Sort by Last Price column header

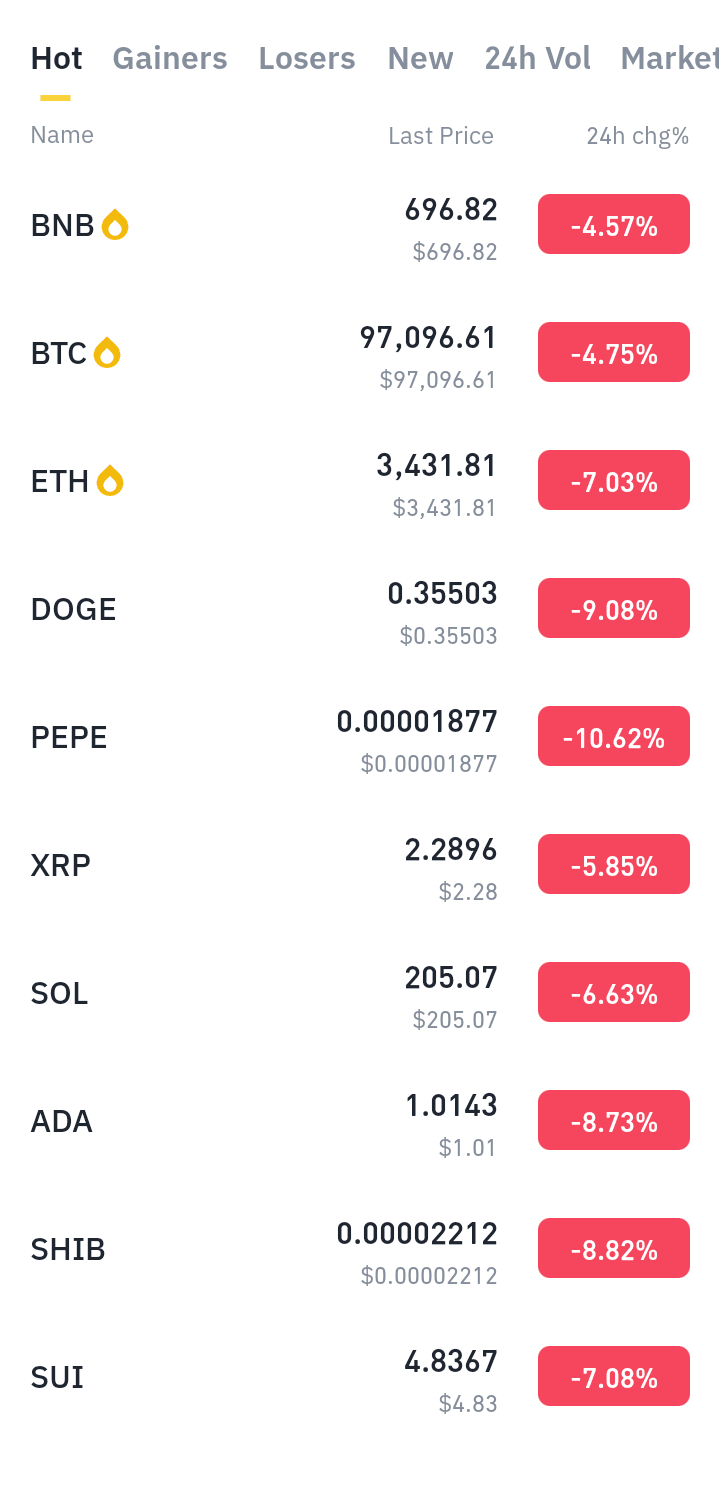[x=441, y=136]
